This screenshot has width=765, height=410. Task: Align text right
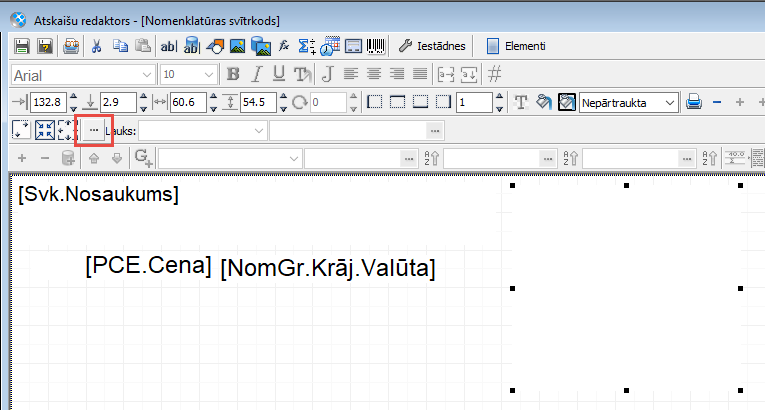click(397, 74)
